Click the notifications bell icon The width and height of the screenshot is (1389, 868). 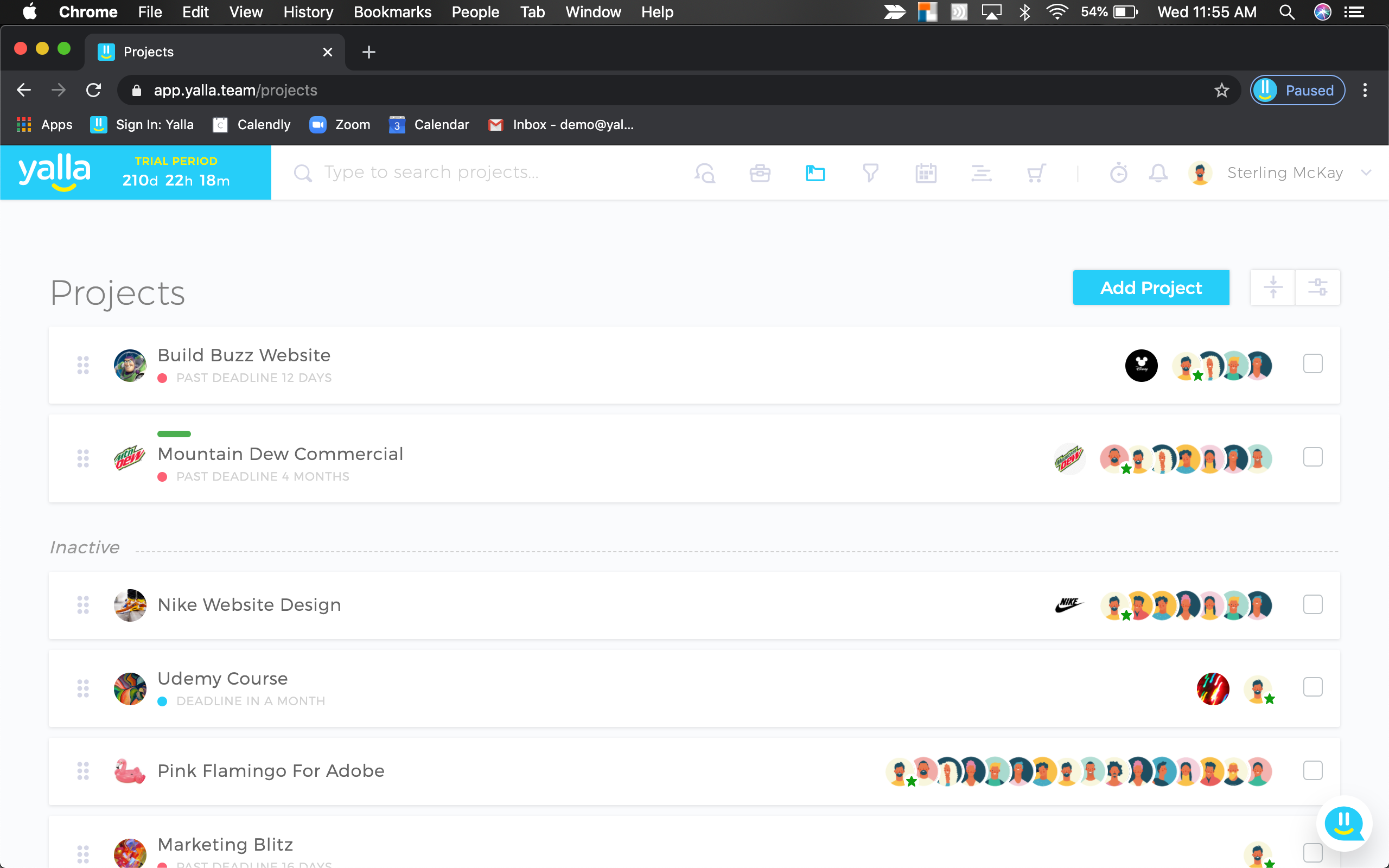click(x=1158, y=173)
